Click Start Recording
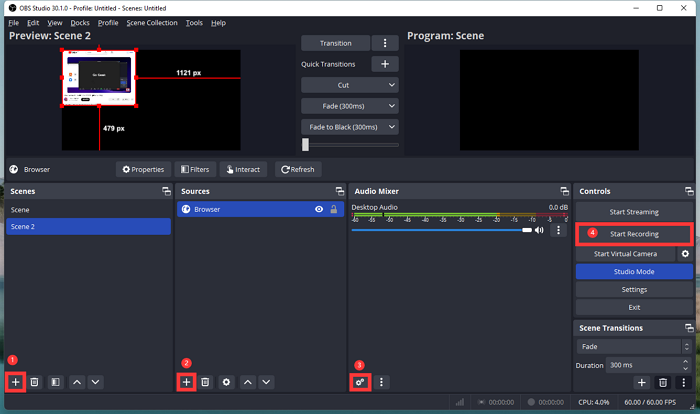700x414 pixels. click(634, 234)
